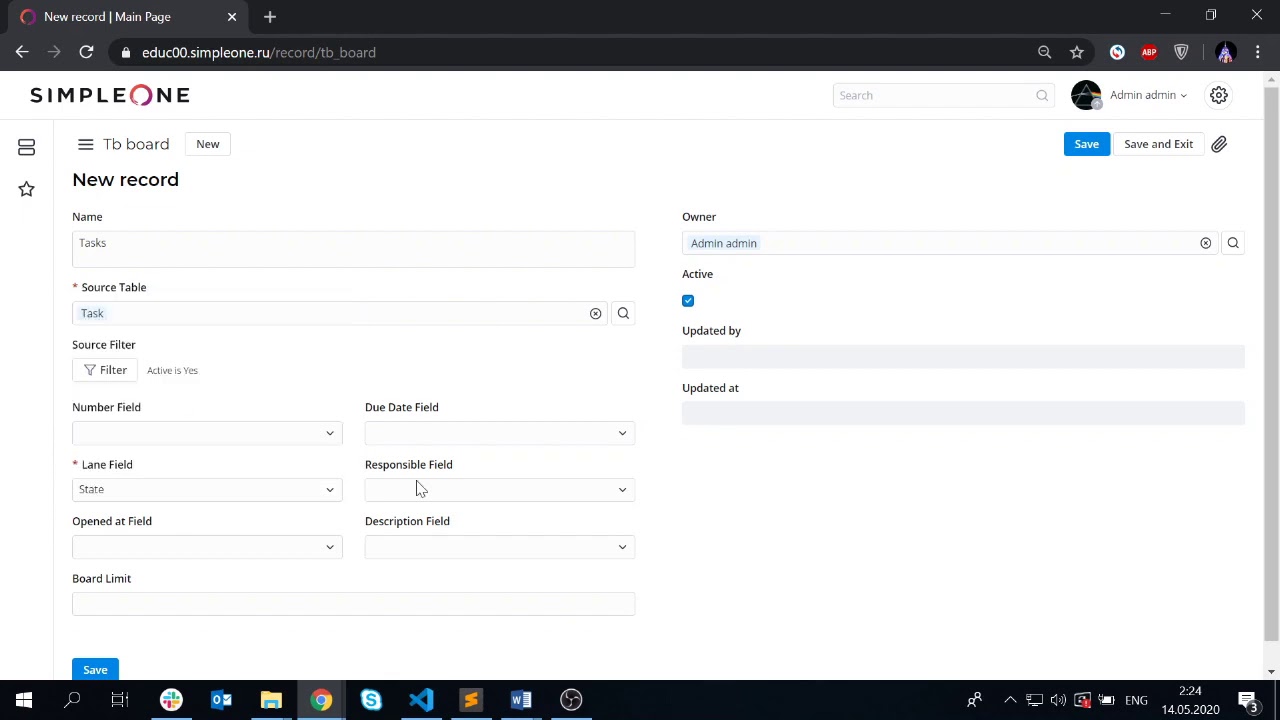Open Word from the taskbar
This screenshot has height=720, width=1280.
click(x=521, y=700)
